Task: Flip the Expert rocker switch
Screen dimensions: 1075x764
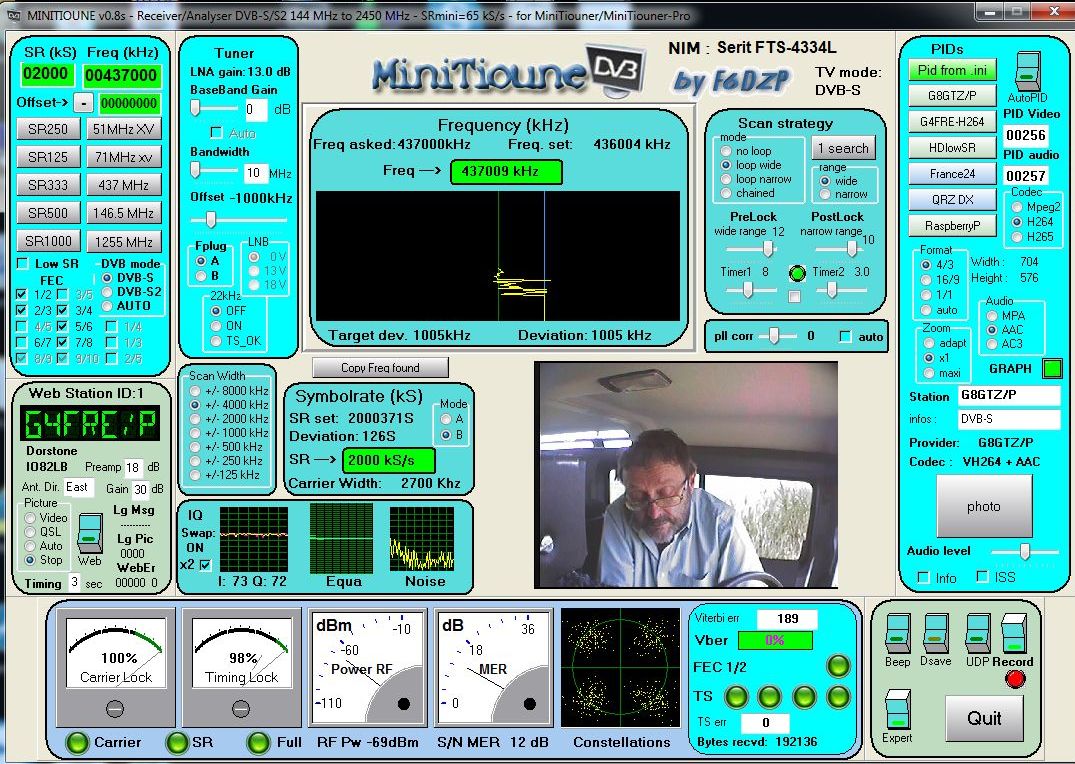Action: (897, 709)
